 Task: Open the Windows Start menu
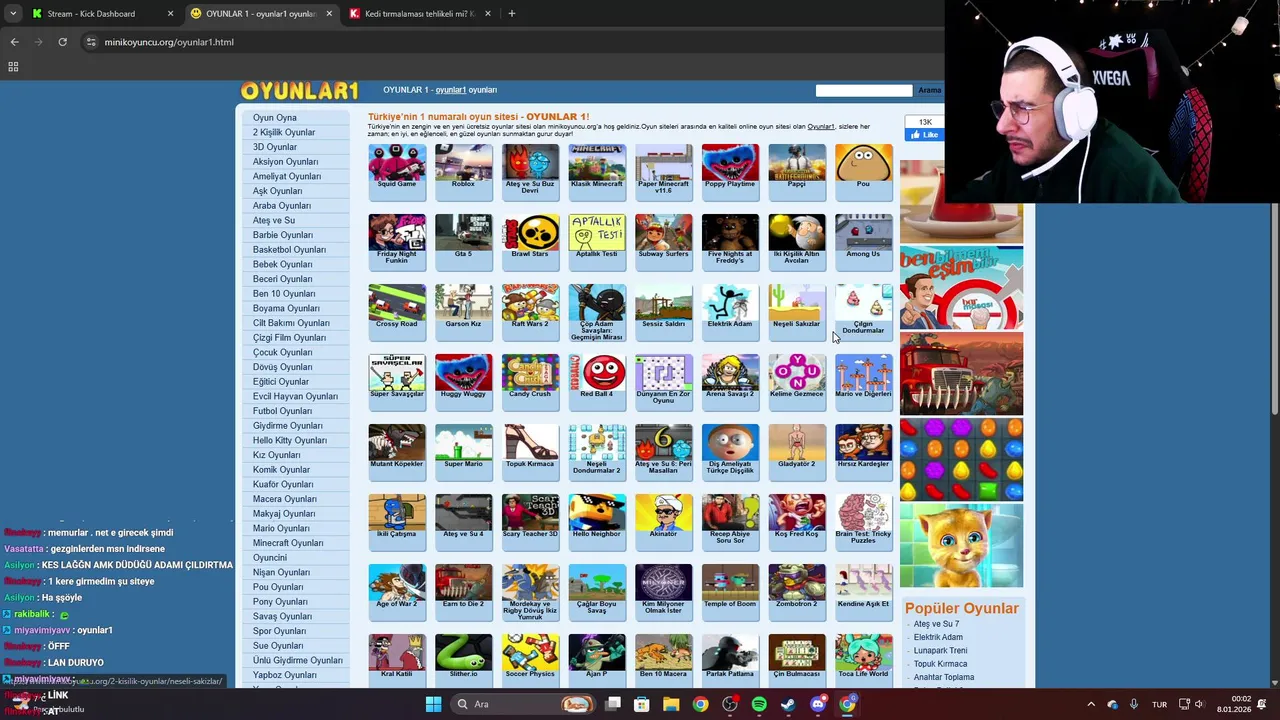433,704
